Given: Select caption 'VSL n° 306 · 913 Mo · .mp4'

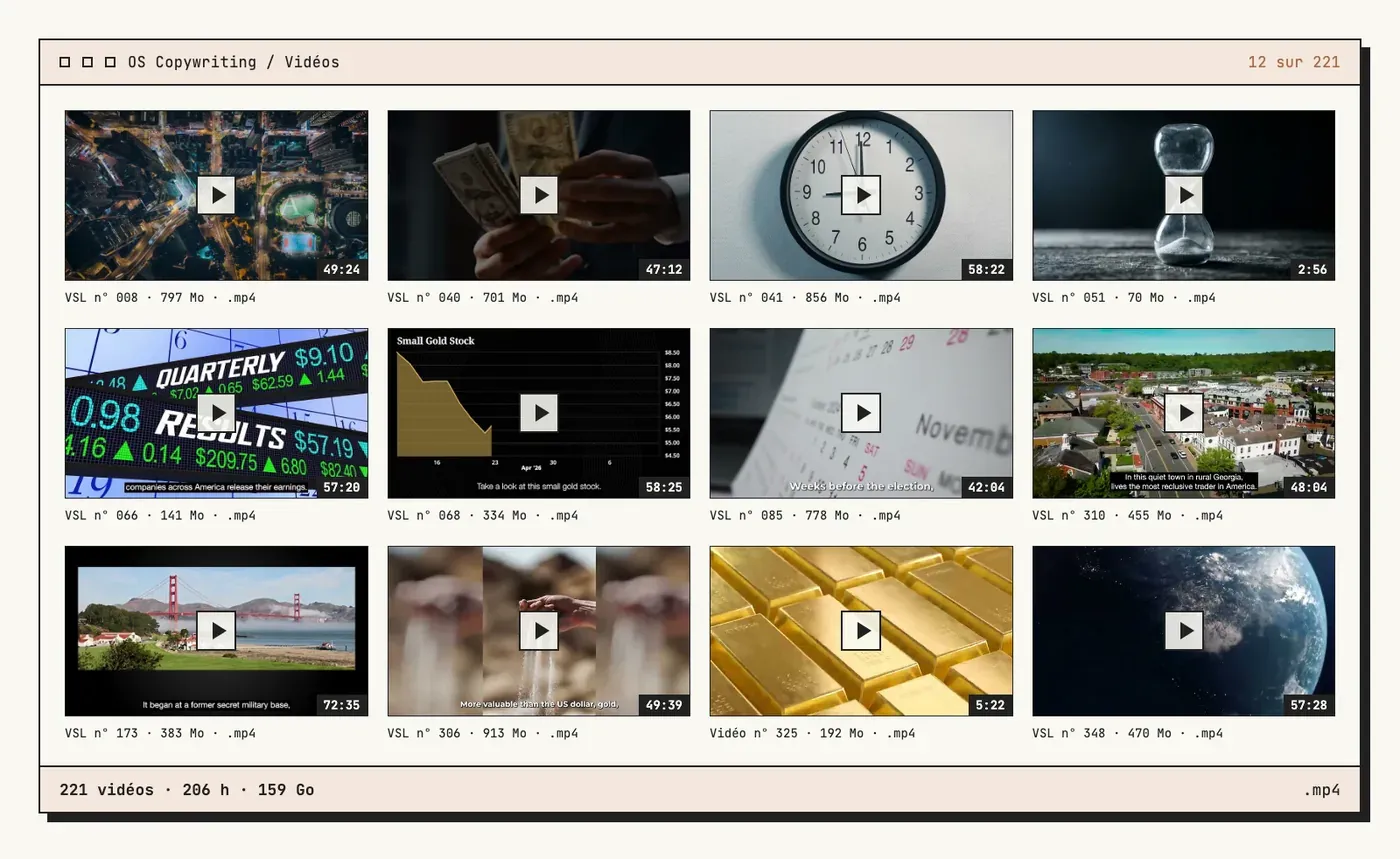Looking at the screenshot, I should click(483, 733).
